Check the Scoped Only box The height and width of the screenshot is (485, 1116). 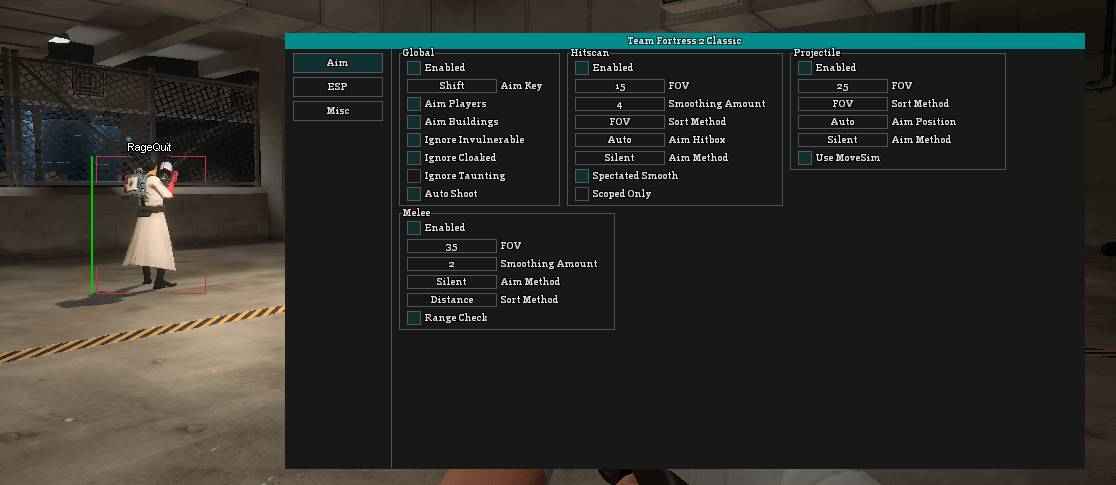[x=582, y=194]
